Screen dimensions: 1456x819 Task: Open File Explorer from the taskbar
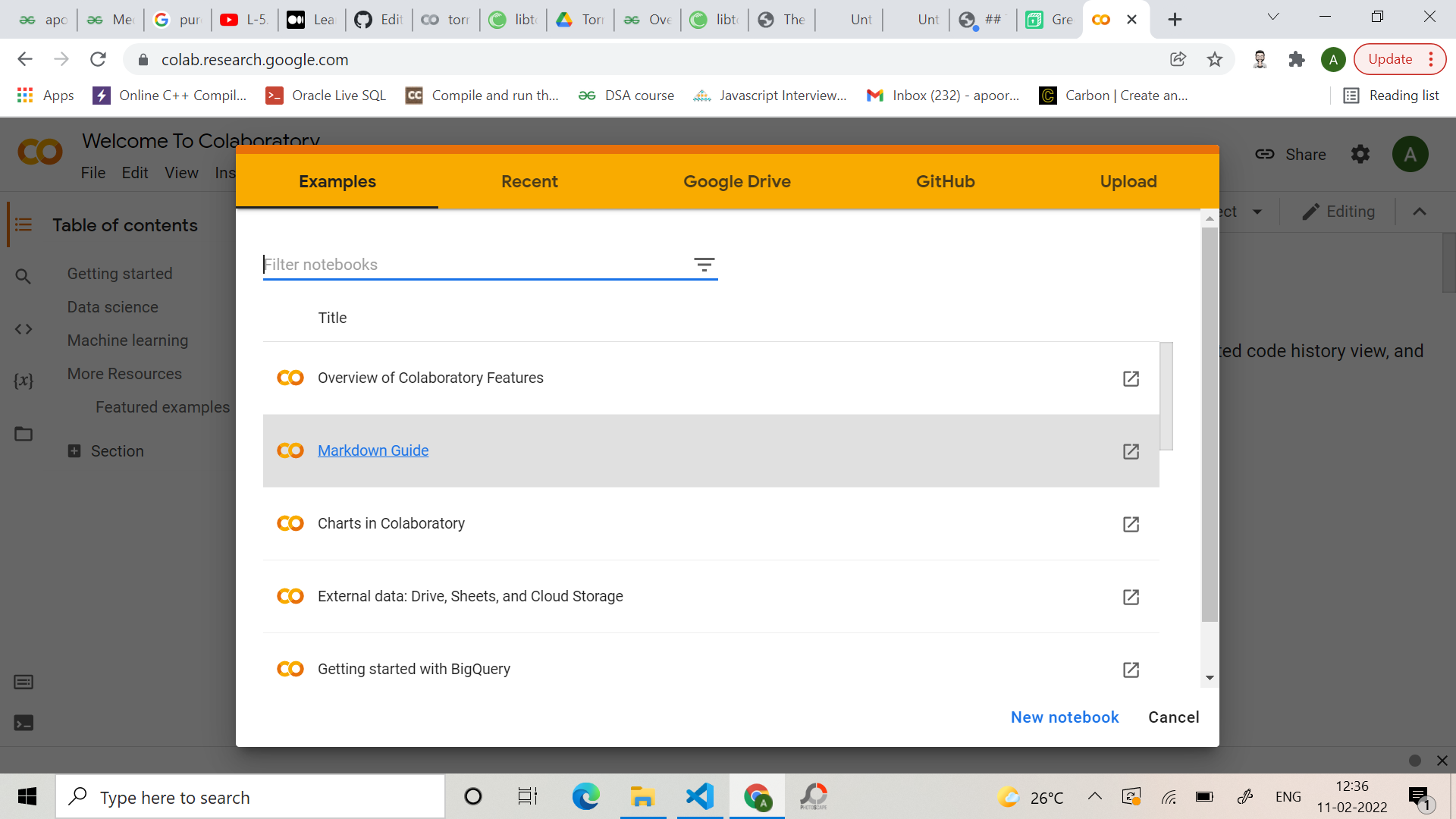[x=642, y=797]
